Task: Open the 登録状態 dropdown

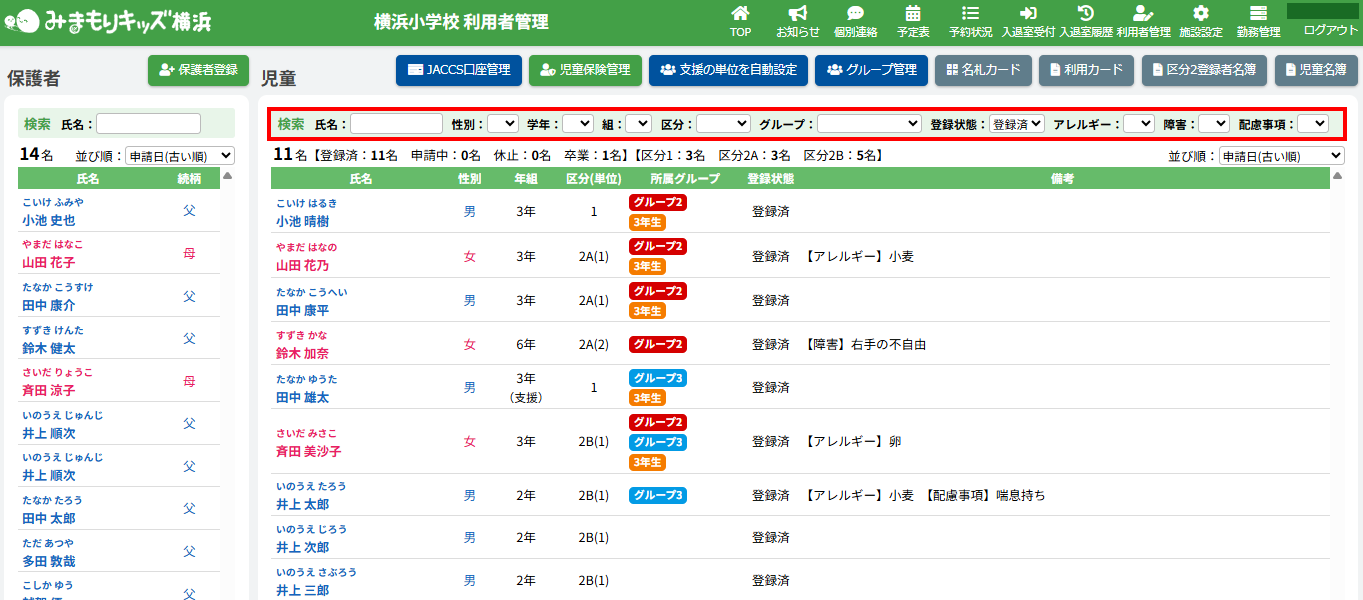Action: pos(1017,124)
